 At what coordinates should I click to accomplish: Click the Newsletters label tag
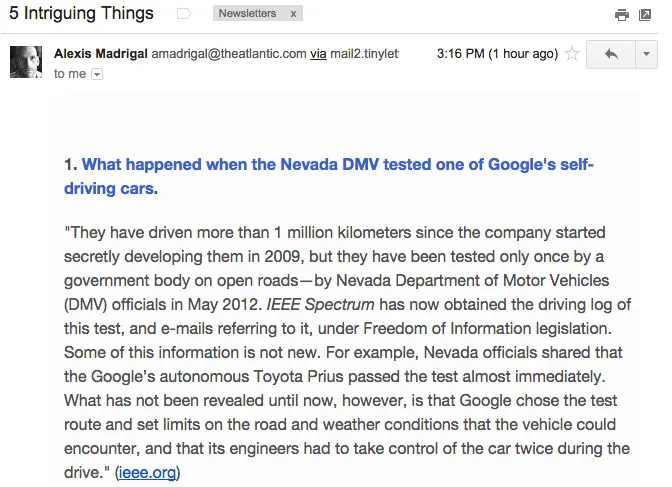pyautogui.click(x=248, y=14)
